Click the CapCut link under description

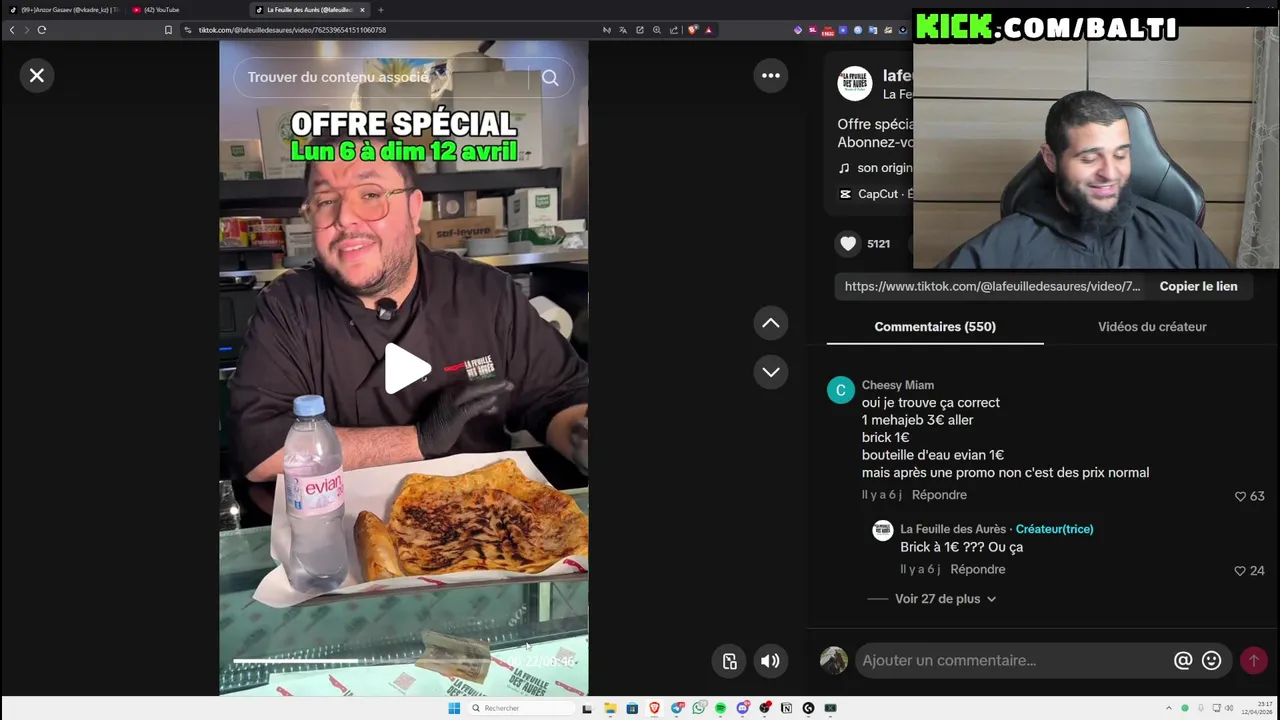[877, 194]
